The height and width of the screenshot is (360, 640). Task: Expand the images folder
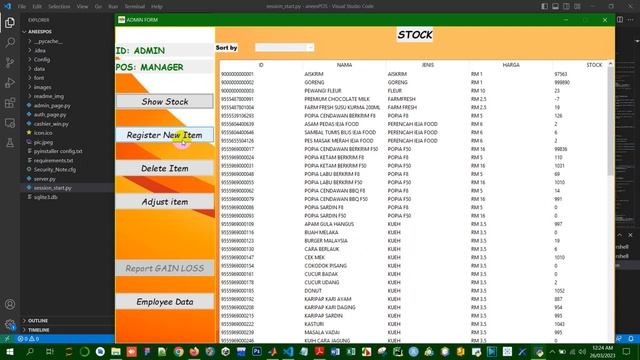(42, 87)
